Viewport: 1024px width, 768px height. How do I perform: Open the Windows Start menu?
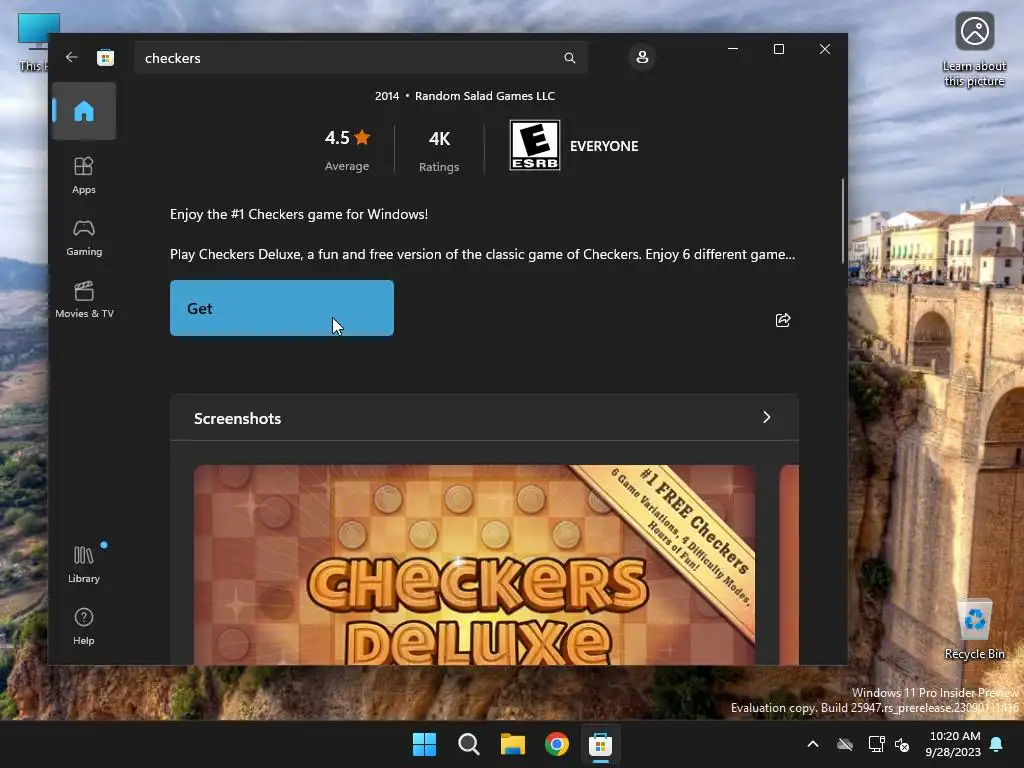pos(424,744)
